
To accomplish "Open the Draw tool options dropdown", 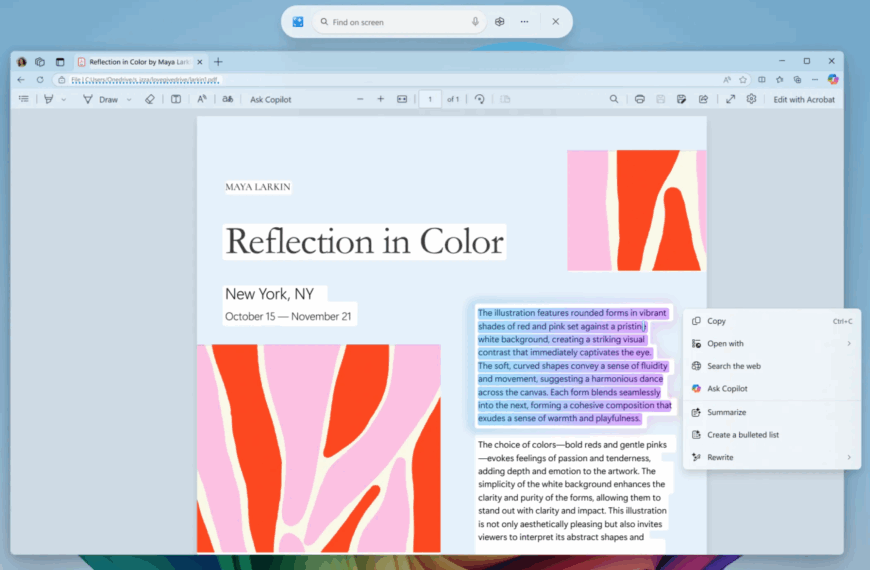I will pos(129,99).
